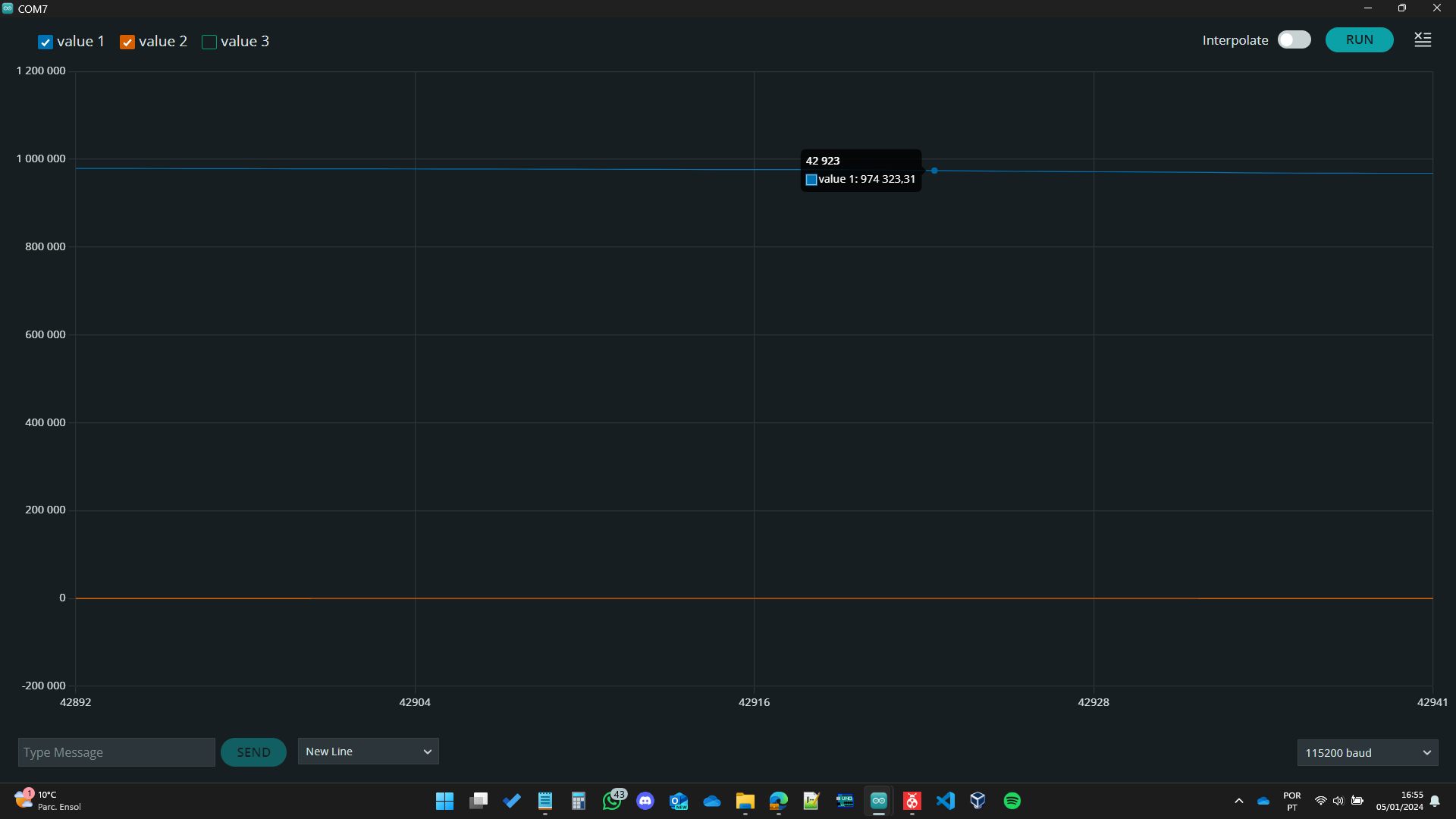Image resolution: width=1456 pixels, height=819 pixels.
Task: Open the New Line ending dropdown
Action: coord(368,752)
